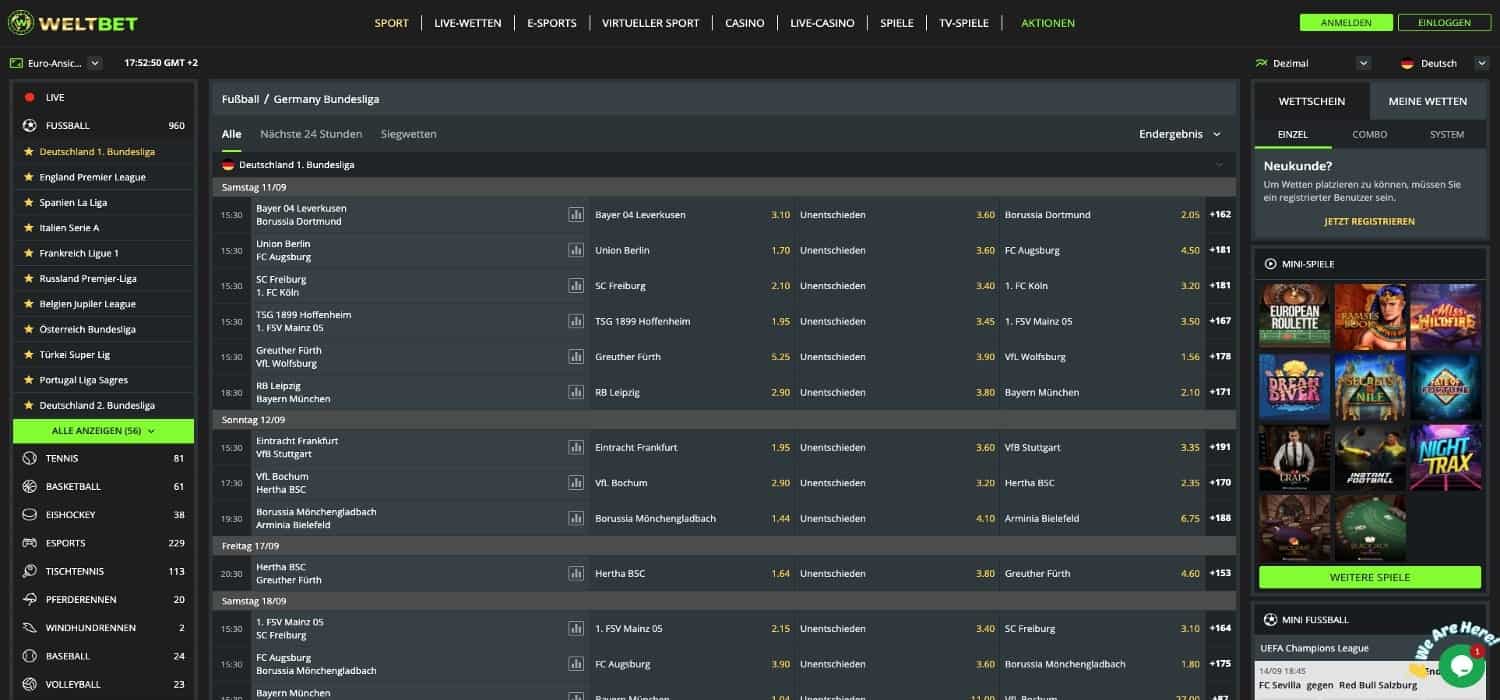Expand +188 markets for Mönchengladbach vs Bielefeld
Image resolution: width=1500 pixels, height=700 pixels.
point(1220,518)
